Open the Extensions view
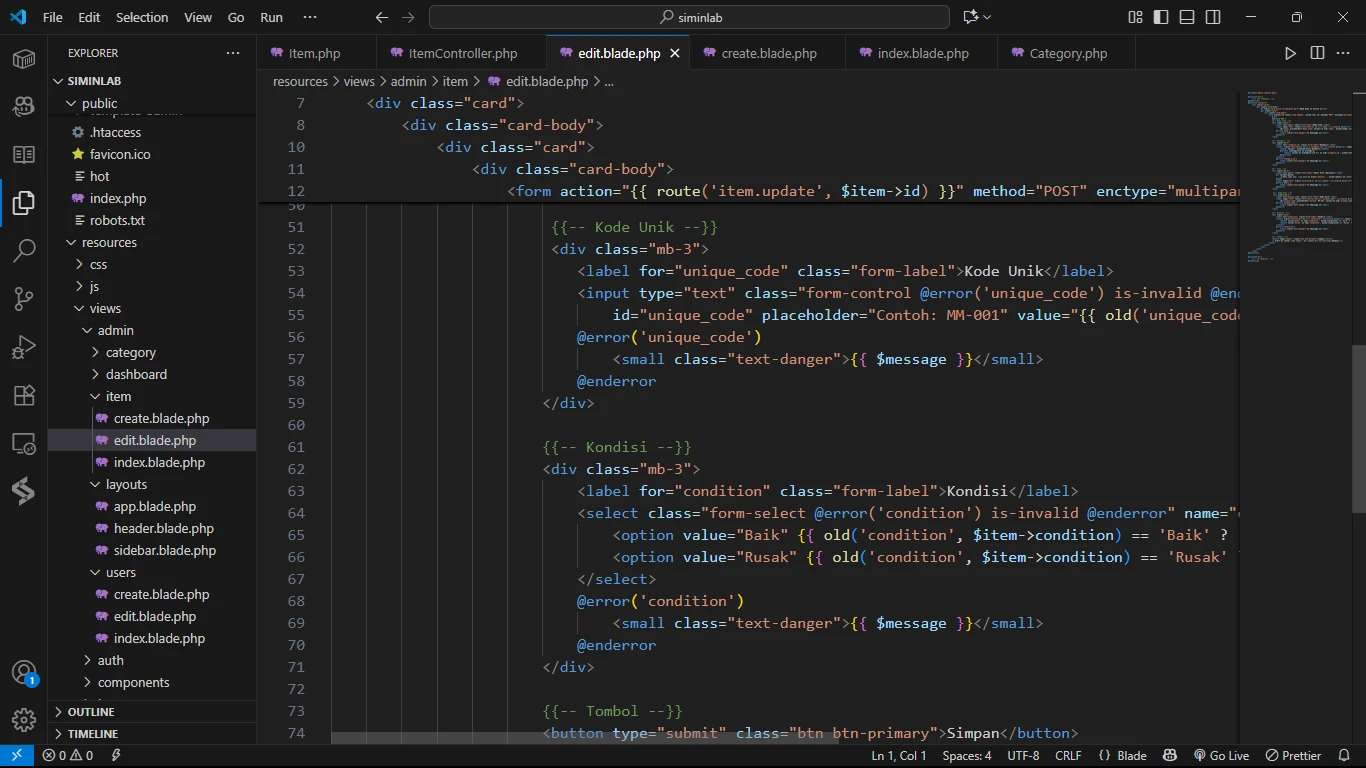 [x=24, y=395]
